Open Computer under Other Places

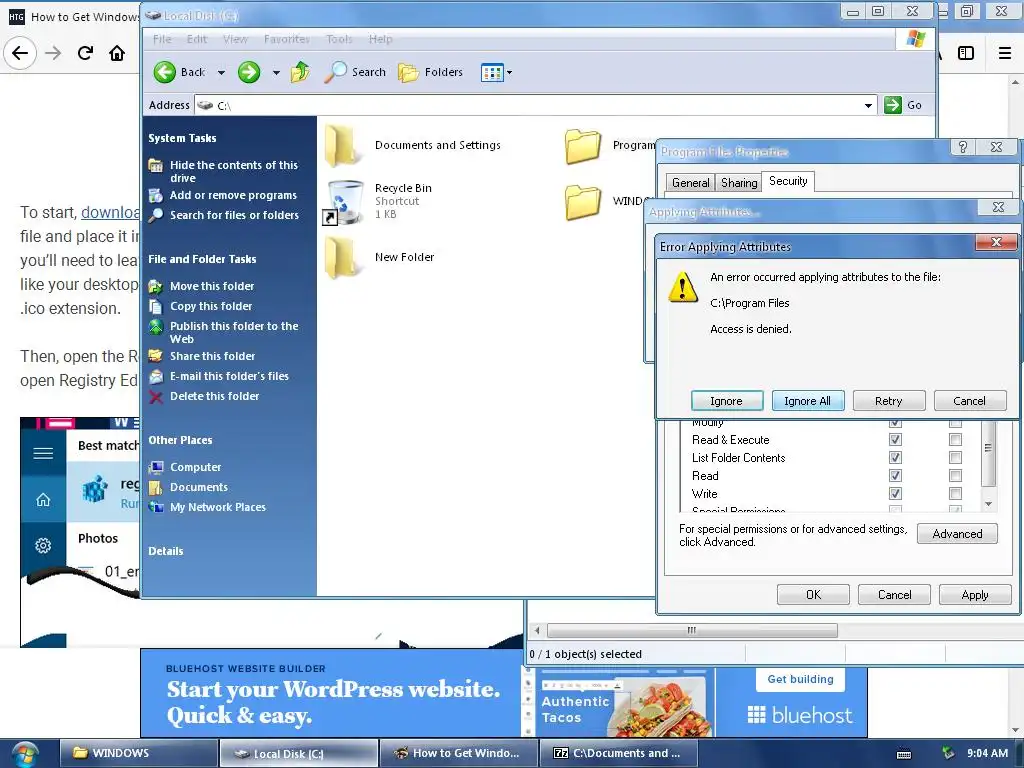click(195, 468)
